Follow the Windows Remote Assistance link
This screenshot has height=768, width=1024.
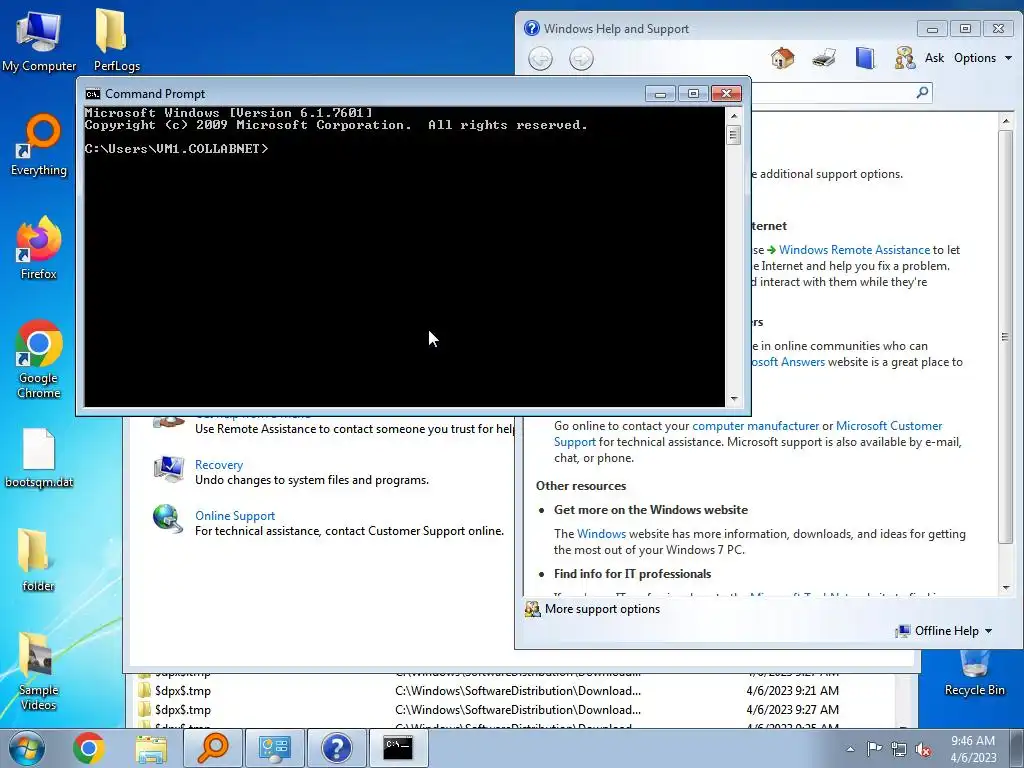click(854, 250)
